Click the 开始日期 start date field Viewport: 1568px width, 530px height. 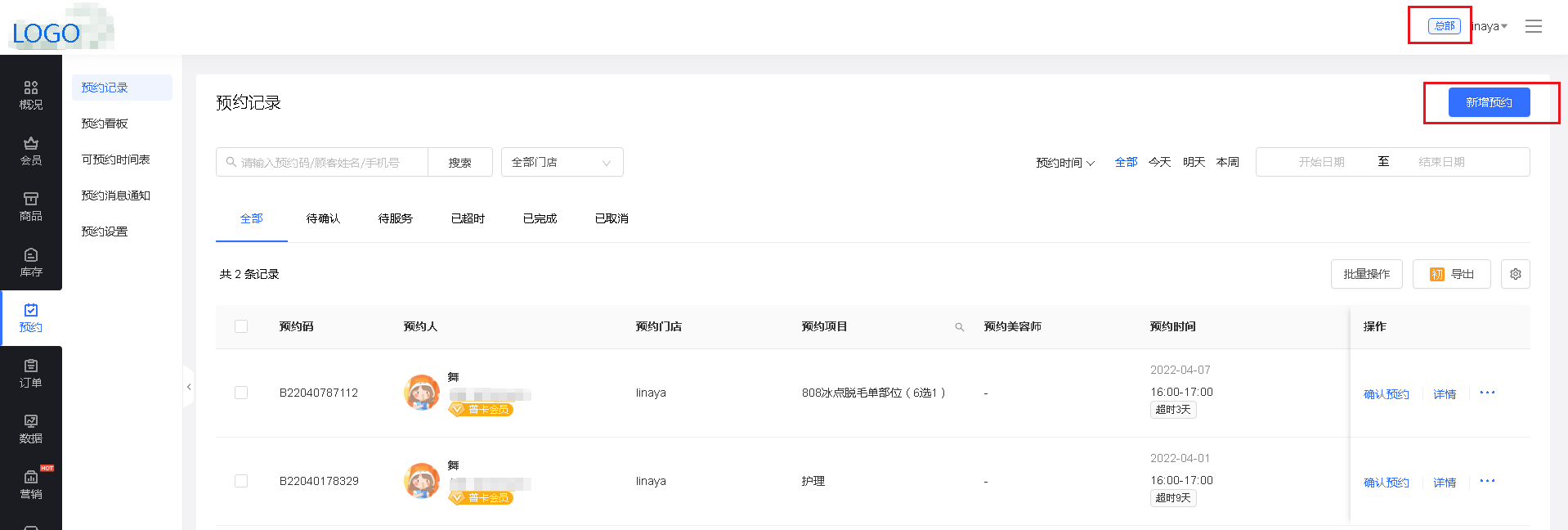pos(1321,162)
